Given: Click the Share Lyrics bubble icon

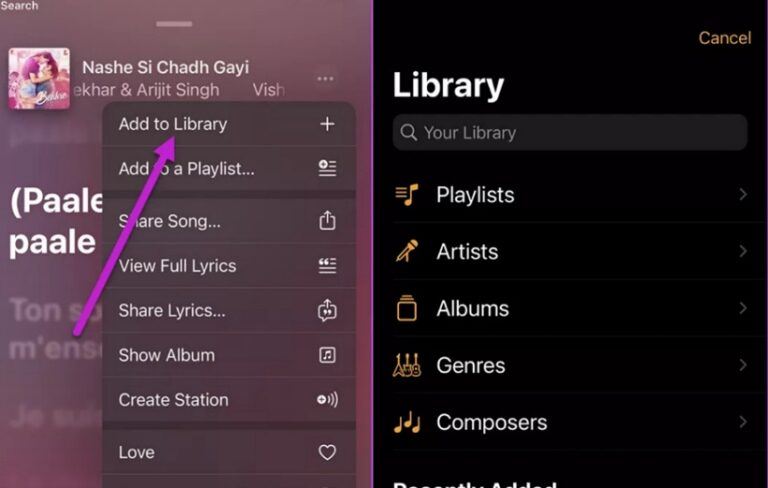Looking at the screenshot, I should (x=327, y=310).
